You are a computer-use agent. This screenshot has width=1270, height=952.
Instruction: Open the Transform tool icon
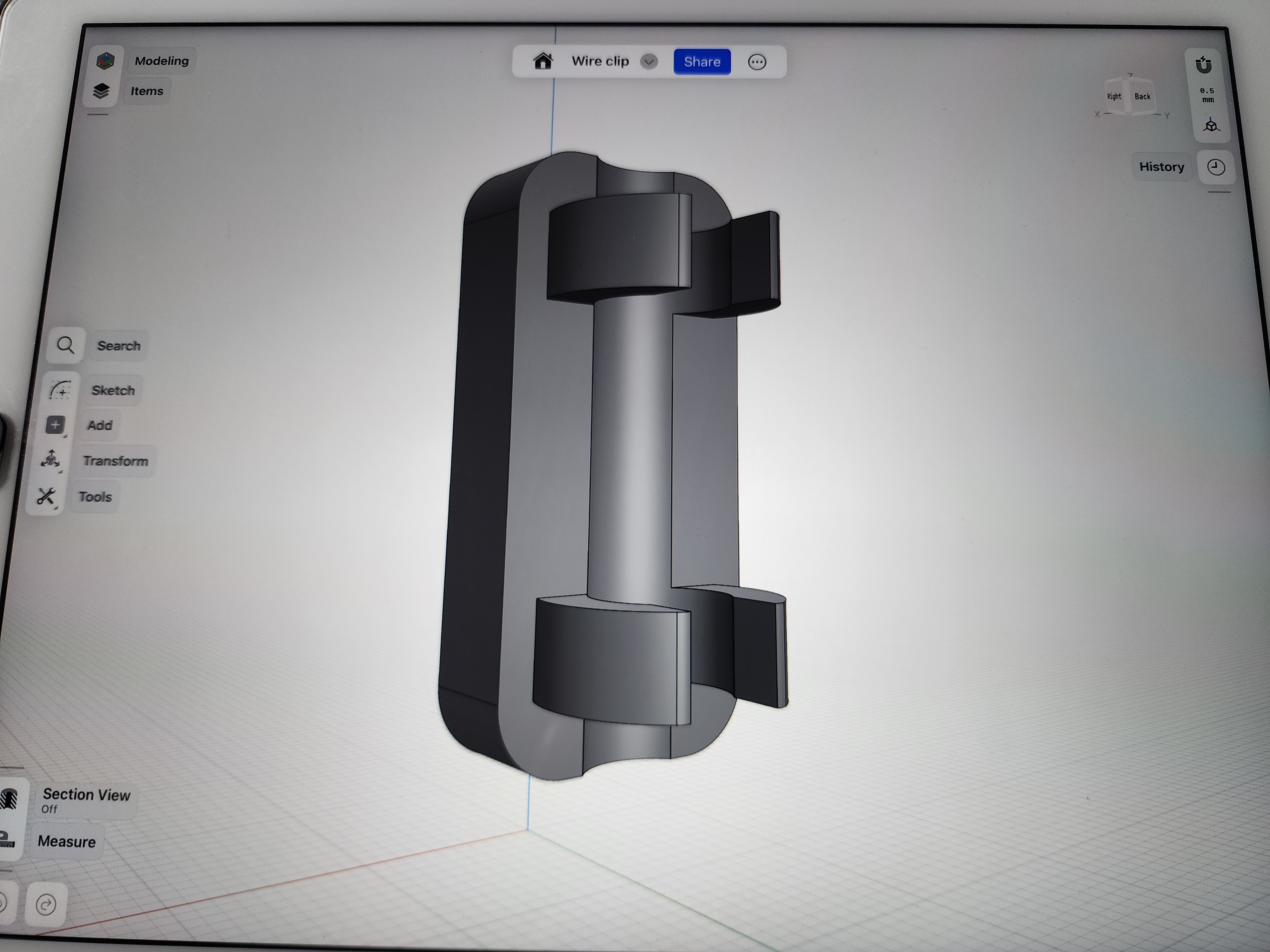click(50, 459)
